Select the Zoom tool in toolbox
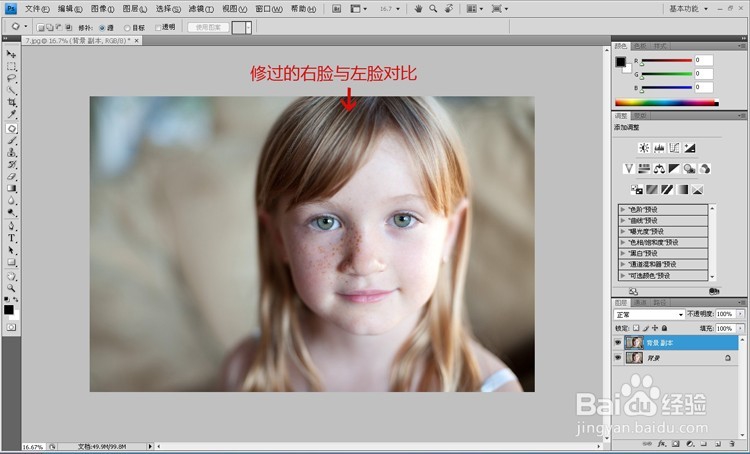This screenshot has width=750, height=454. 11,288
